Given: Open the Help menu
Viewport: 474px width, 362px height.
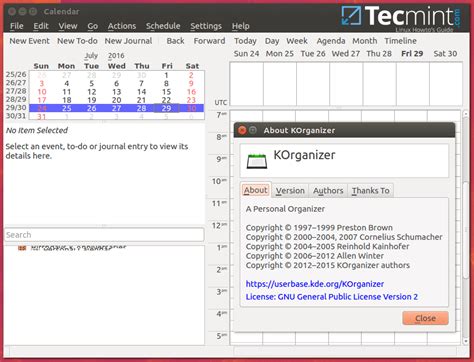Looking at the screenshot, I should pyautogui.click(x=240, y=26).
